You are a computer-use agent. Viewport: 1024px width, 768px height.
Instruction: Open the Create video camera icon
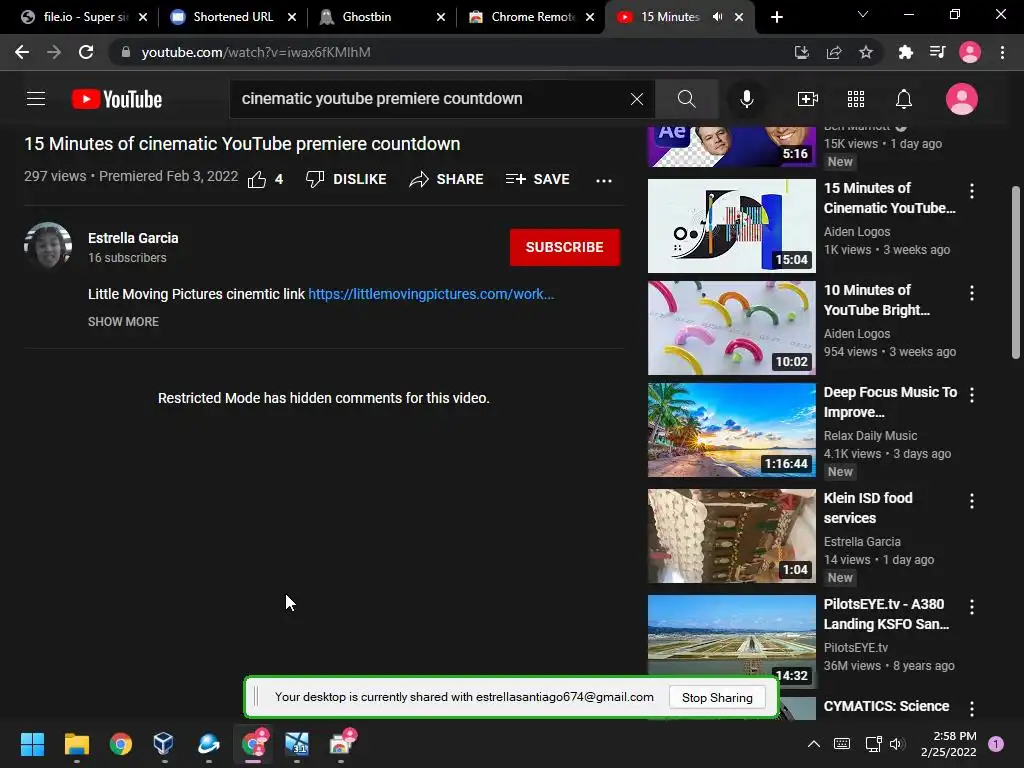(x=808, y=99)
